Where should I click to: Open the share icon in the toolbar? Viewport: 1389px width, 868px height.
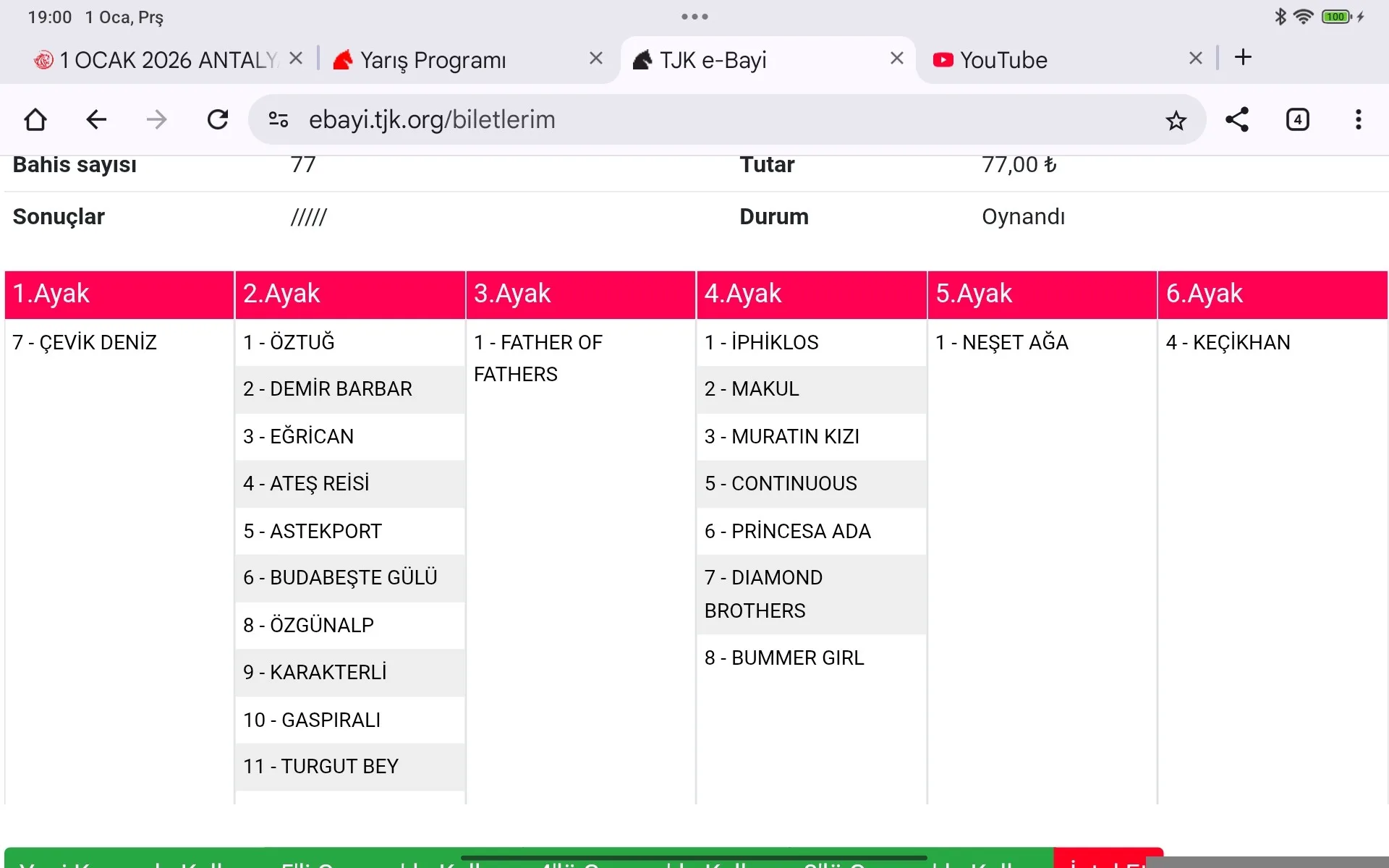coord(1236,119)
